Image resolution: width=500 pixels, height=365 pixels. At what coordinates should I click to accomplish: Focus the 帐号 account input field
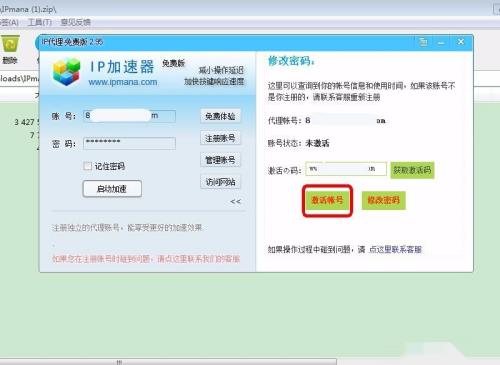129,116
